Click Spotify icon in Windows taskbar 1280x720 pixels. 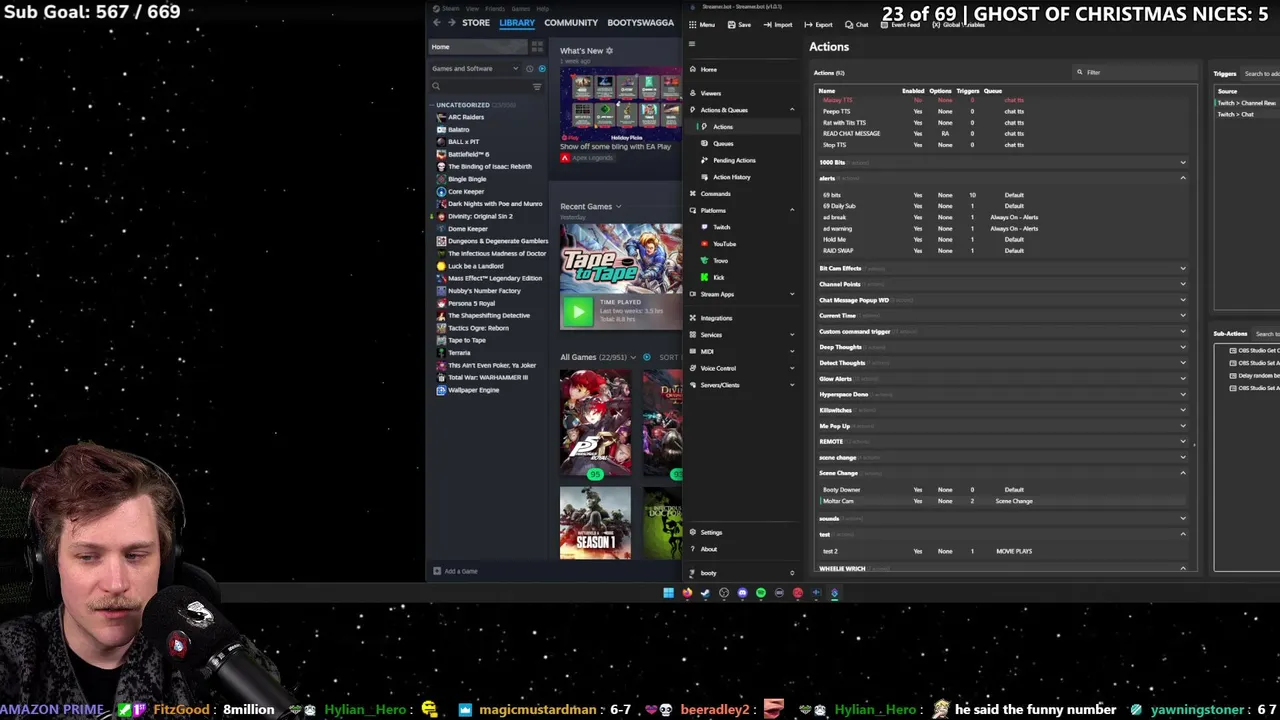760,593
